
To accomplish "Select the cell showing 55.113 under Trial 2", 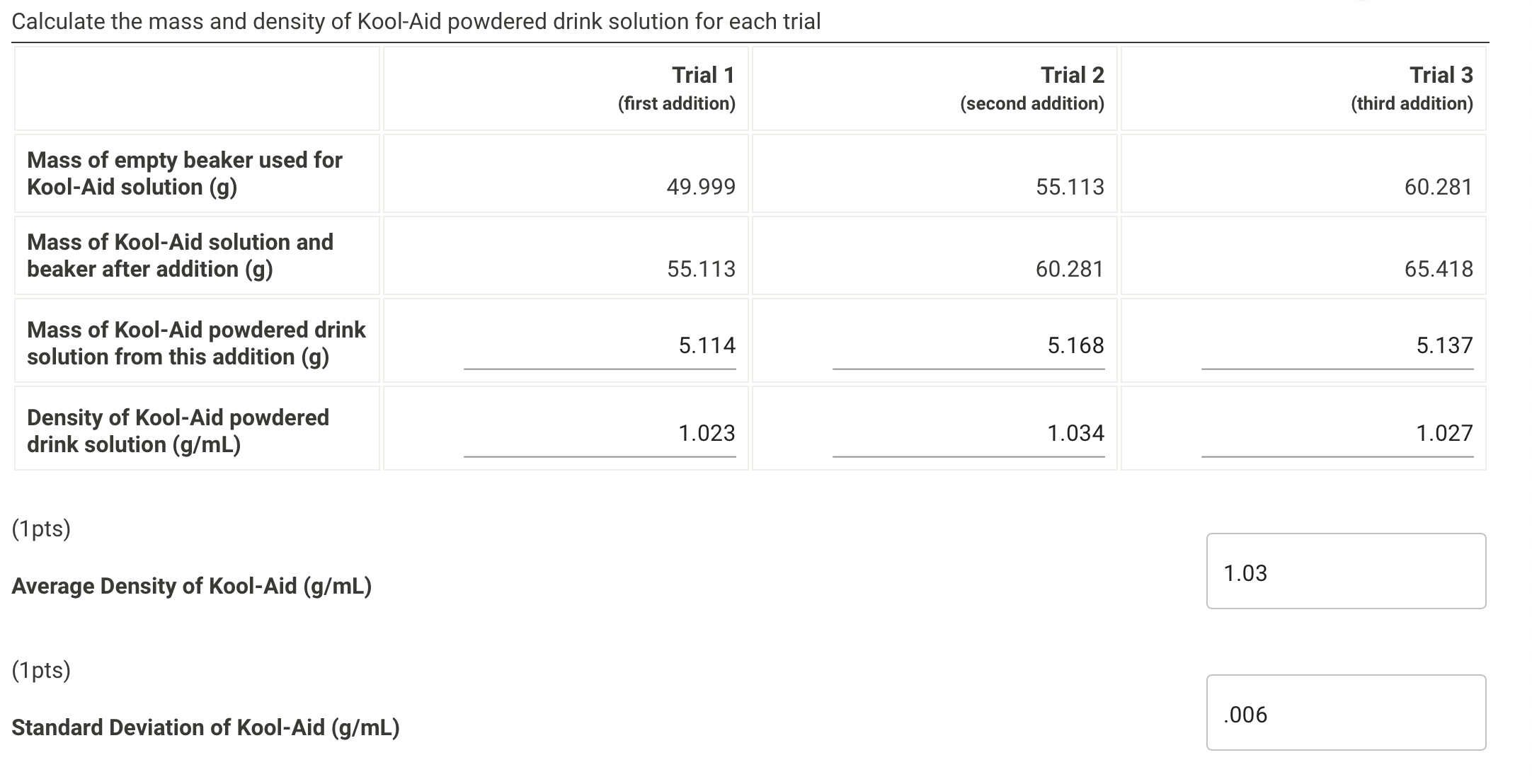I will pos(1070,186).
